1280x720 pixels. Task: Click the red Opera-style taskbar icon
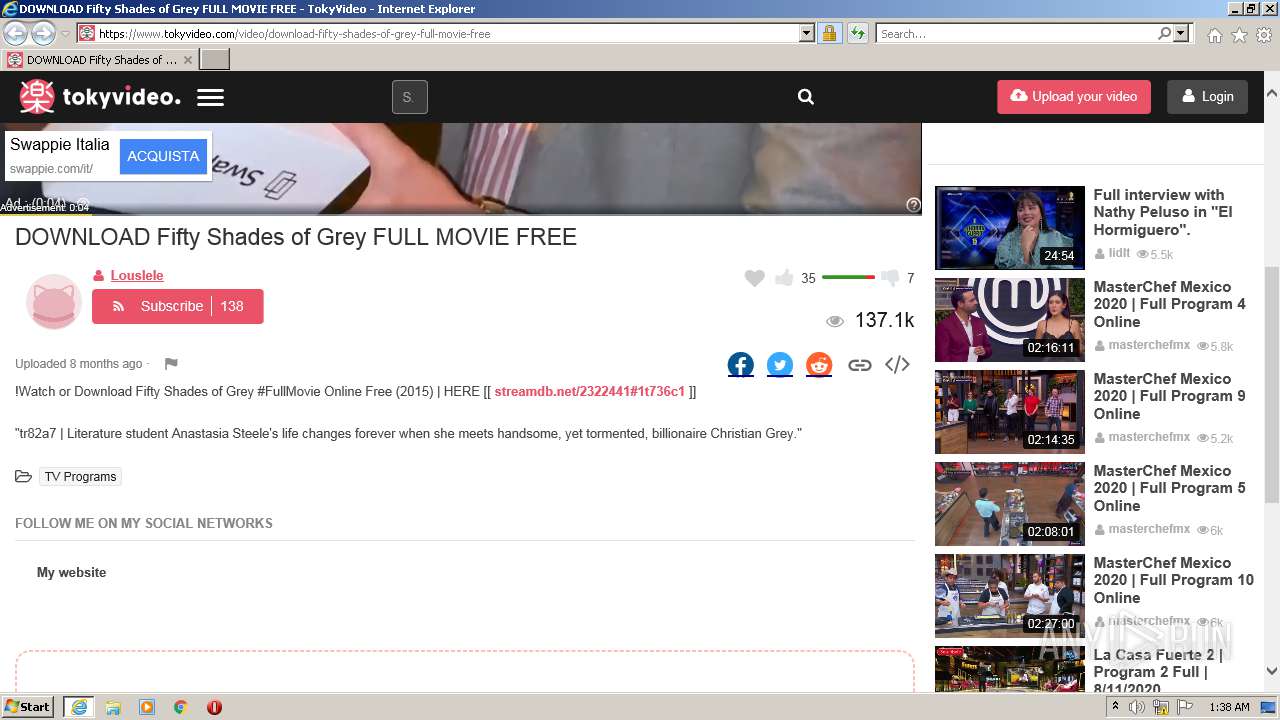(214, 707)
